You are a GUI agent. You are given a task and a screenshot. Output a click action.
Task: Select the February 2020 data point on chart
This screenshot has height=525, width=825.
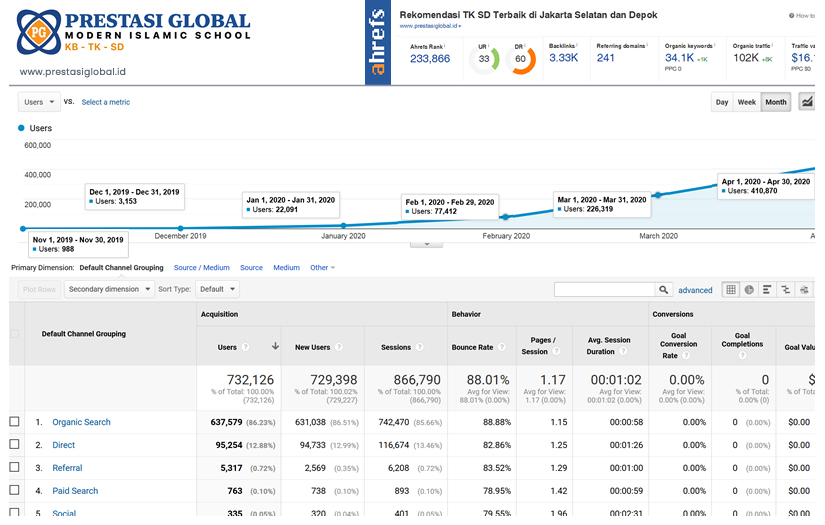click(x=505, y=217)
